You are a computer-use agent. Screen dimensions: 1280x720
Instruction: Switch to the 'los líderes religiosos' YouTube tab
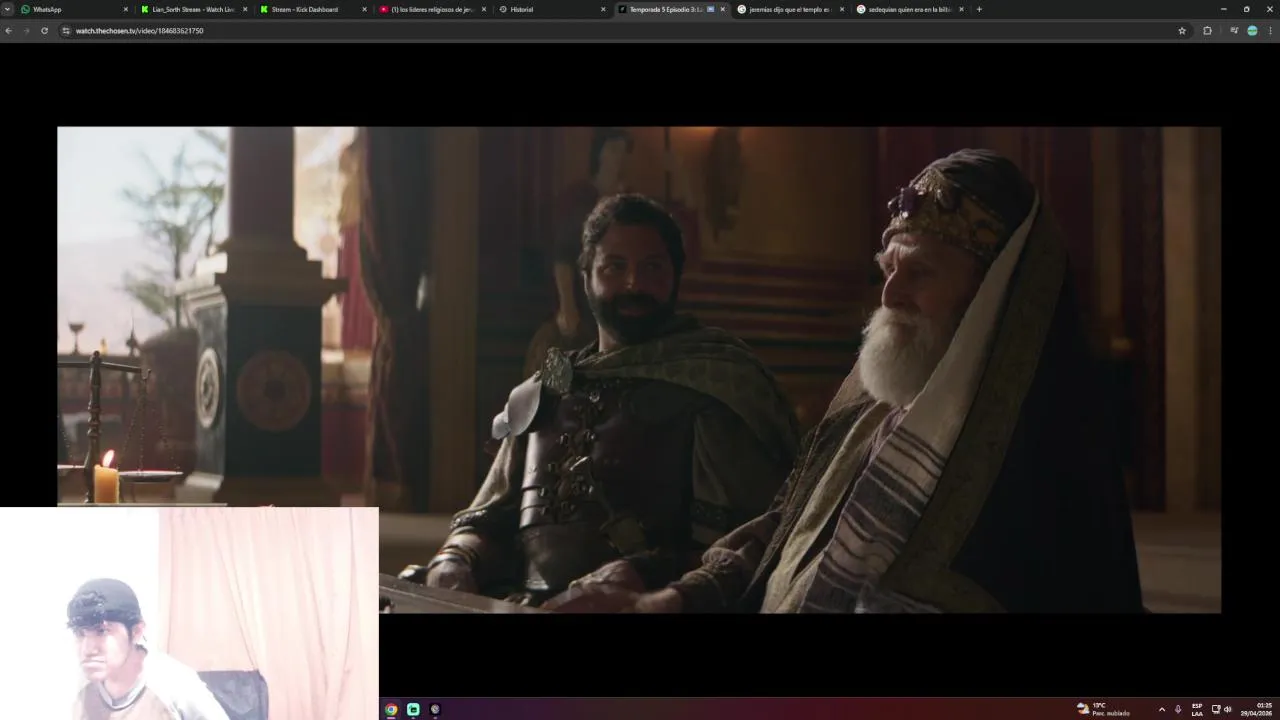coord(431,9)
